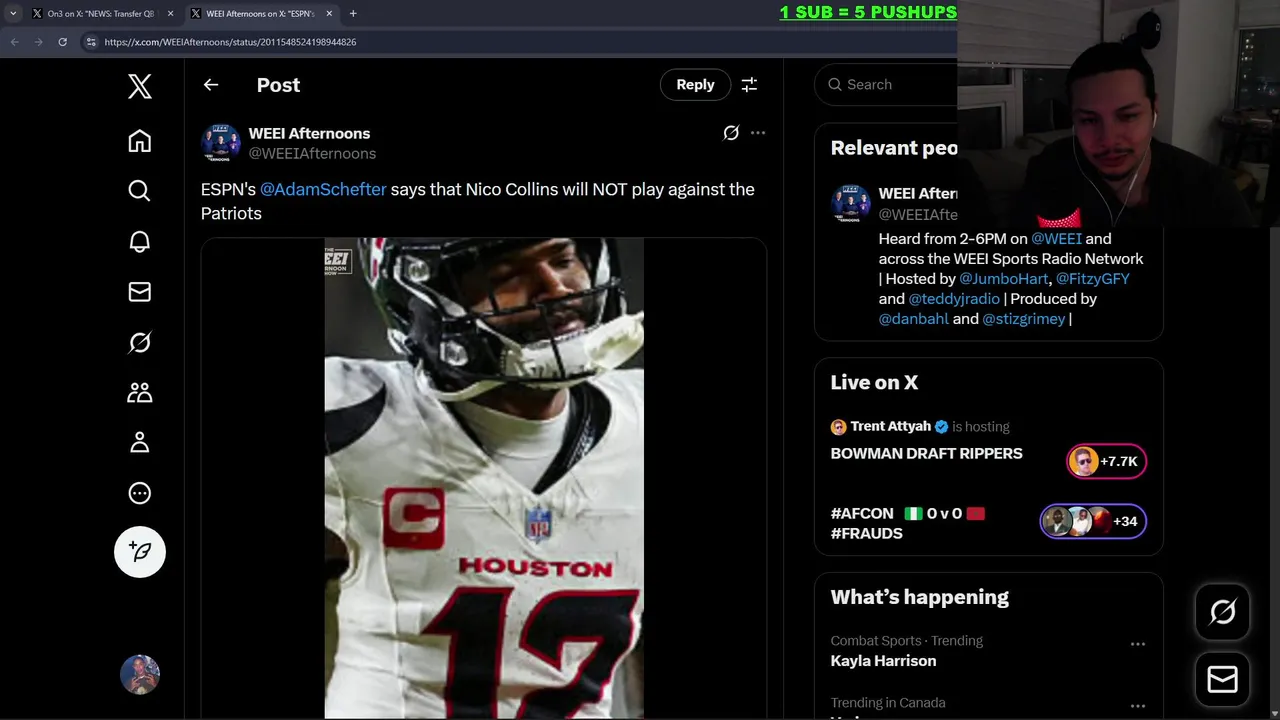The image size is (1280, 720).
Task: Open WEEI Afternoons profile avatar on post
Action: click(220, 143)
